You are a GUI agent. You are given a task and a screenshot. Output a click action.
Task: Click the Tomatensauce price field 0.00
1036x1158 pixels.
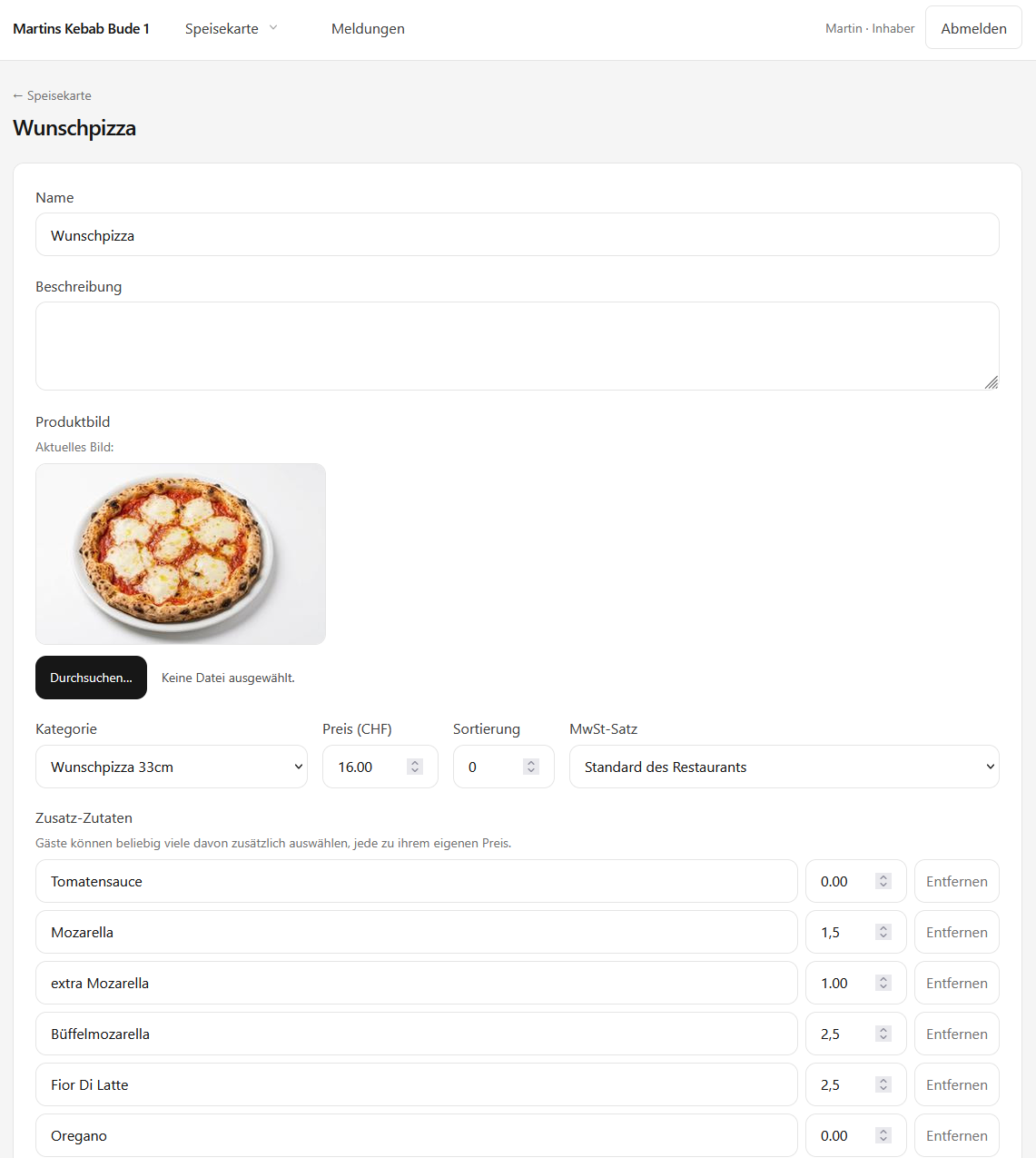[856, 881]
